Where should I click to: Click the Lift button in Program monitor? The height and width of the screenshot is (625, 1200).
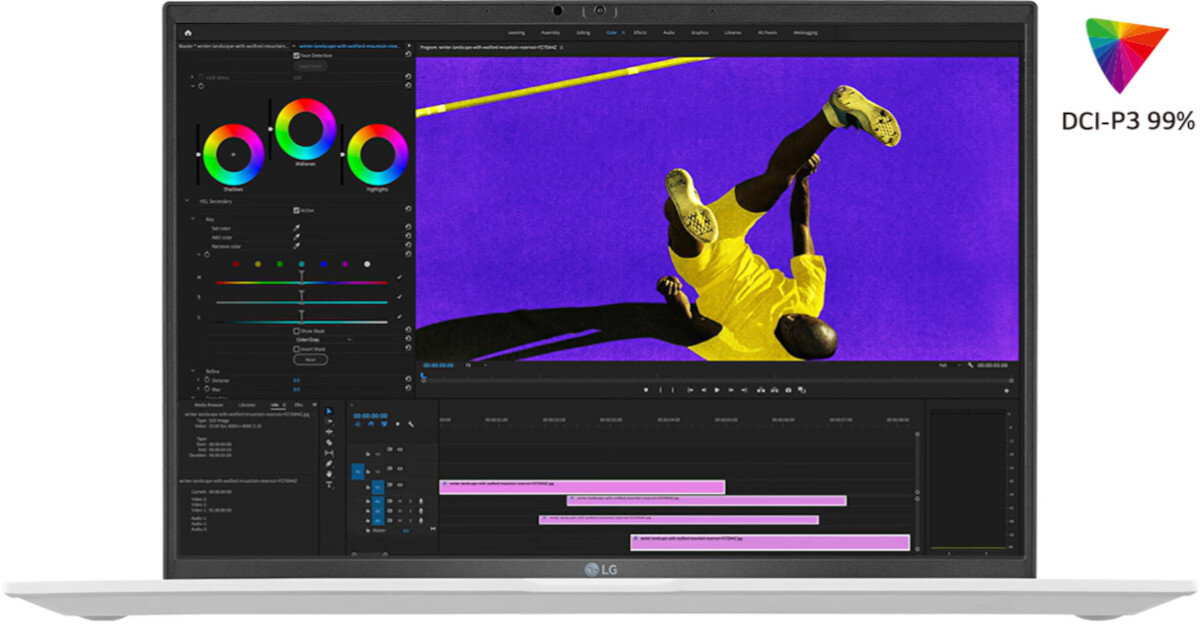click(x=759, y=390)
